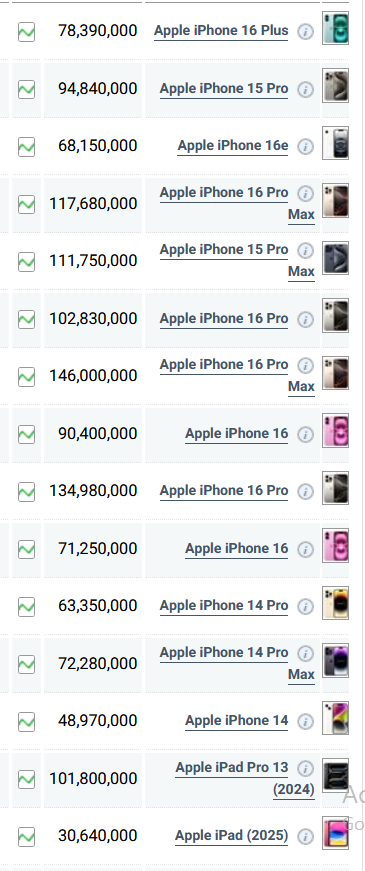This screenshot has height=871, width=365.
Task: Click the iPhone 16 Plus teal thumbnail
Action: coord(336,28)
